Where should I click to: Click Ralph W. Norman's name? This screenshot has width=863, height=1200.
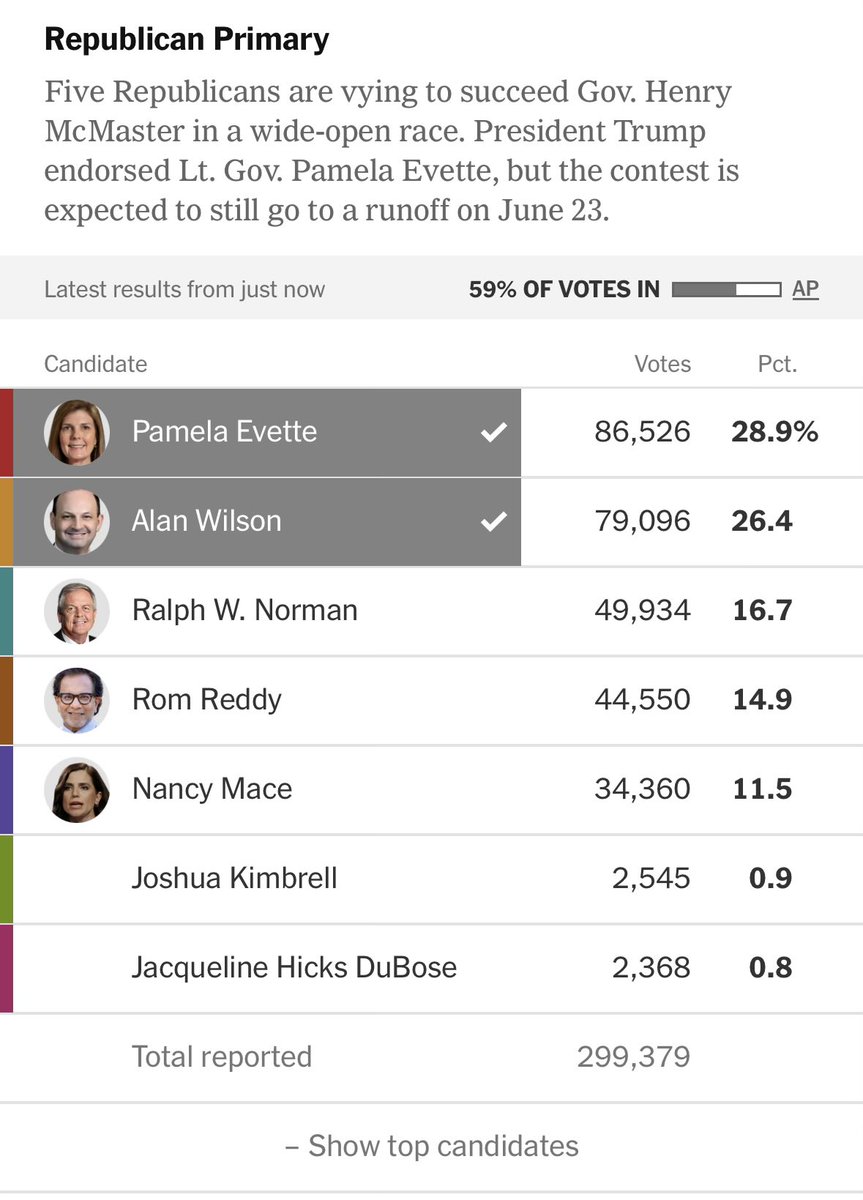[245, 610]
